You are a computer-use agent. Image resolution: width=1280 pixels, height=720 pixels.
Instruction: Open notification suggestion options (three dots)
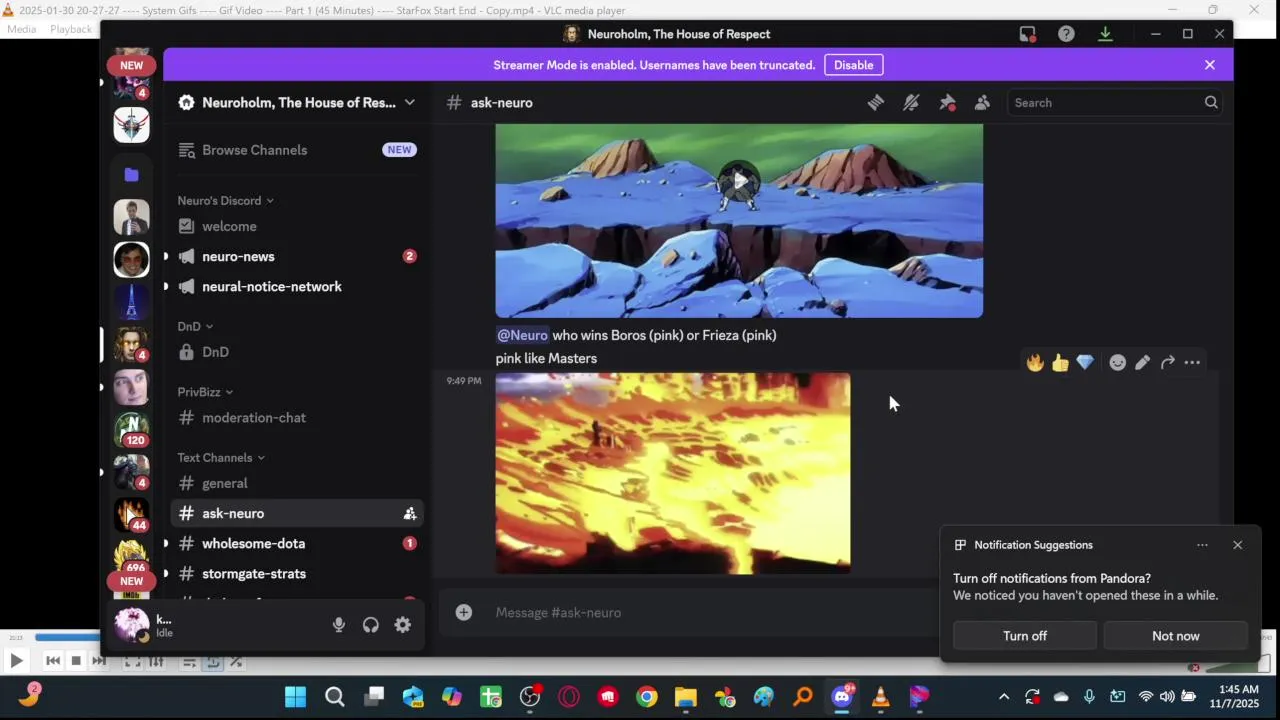1202,545
